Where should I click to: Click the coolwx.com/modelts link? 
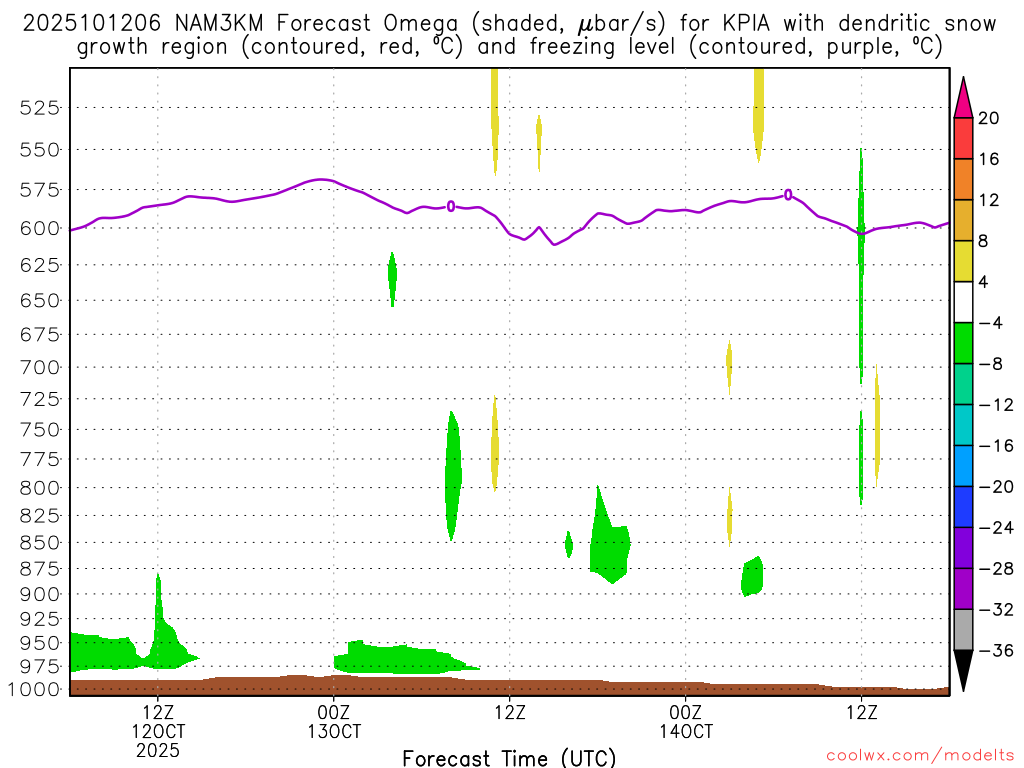click(920, 756)
